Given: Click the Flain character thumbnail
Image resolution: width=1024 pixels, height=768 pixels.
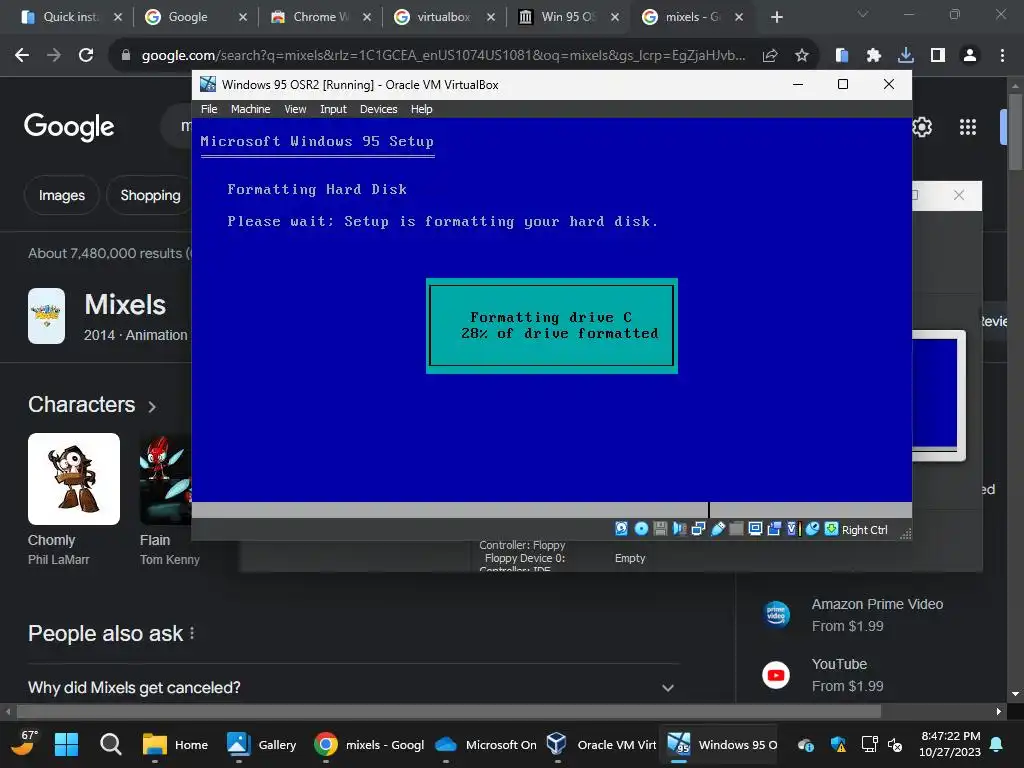Looking at the screenshot, I should pyautogui.click(x=165, y=479).
